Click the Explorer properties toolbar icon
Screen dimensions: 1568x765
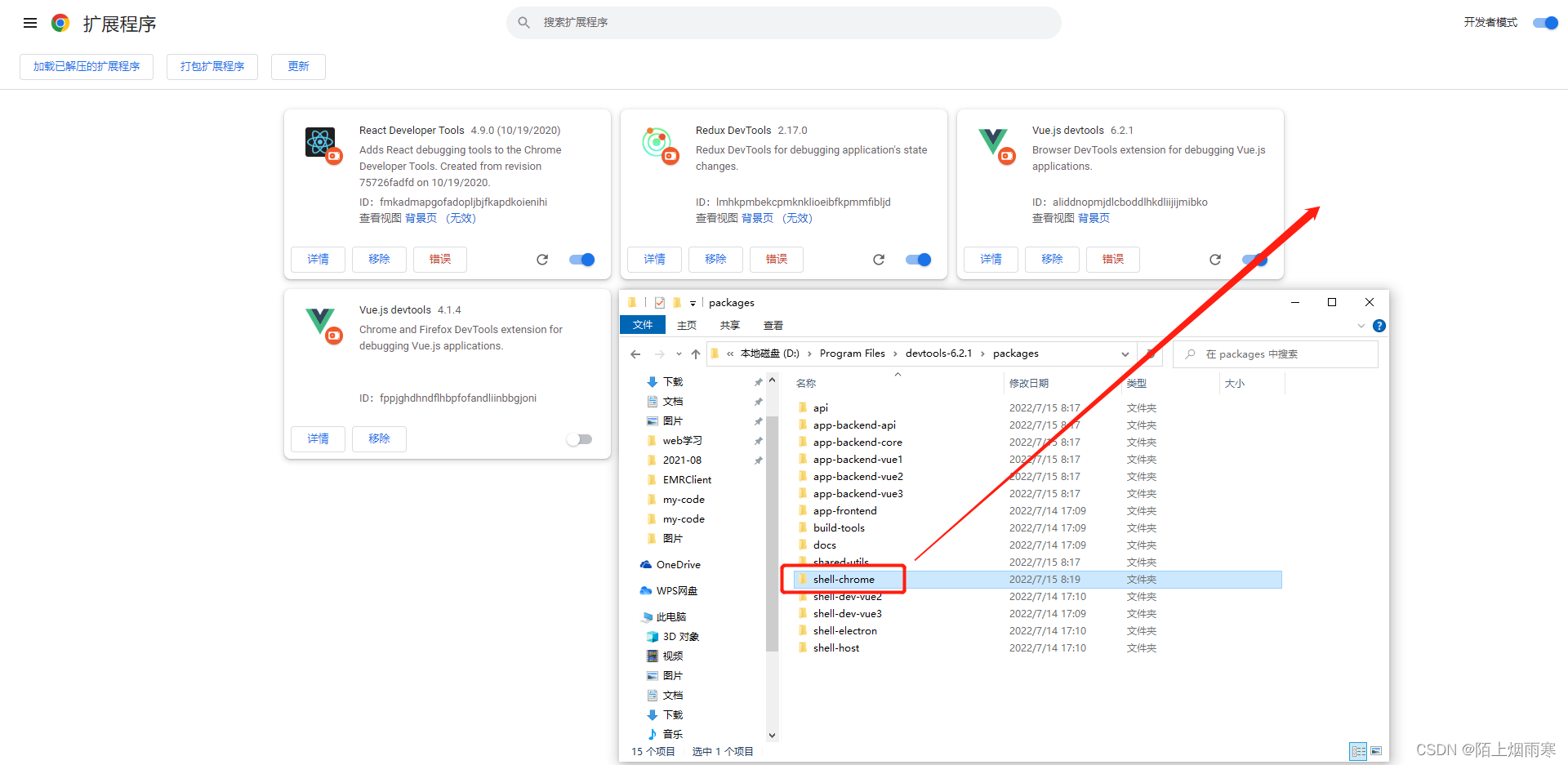[x=660, y=303]
